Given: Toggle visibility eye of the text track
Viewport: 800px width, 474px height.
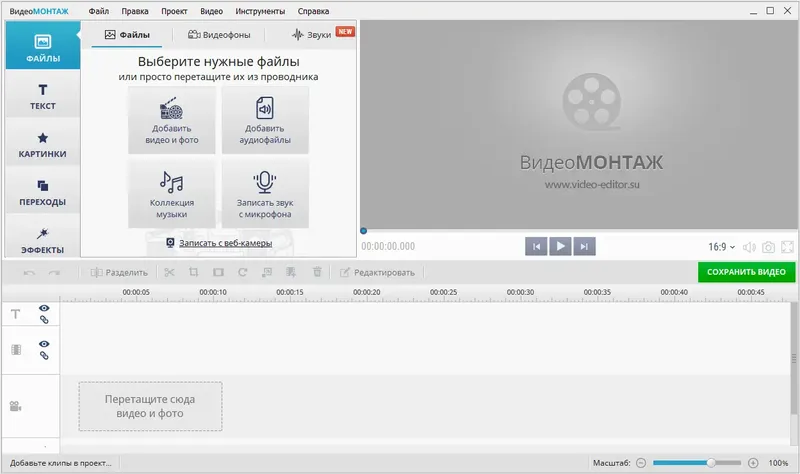Looking at the screenshot, I should (44, 308).
